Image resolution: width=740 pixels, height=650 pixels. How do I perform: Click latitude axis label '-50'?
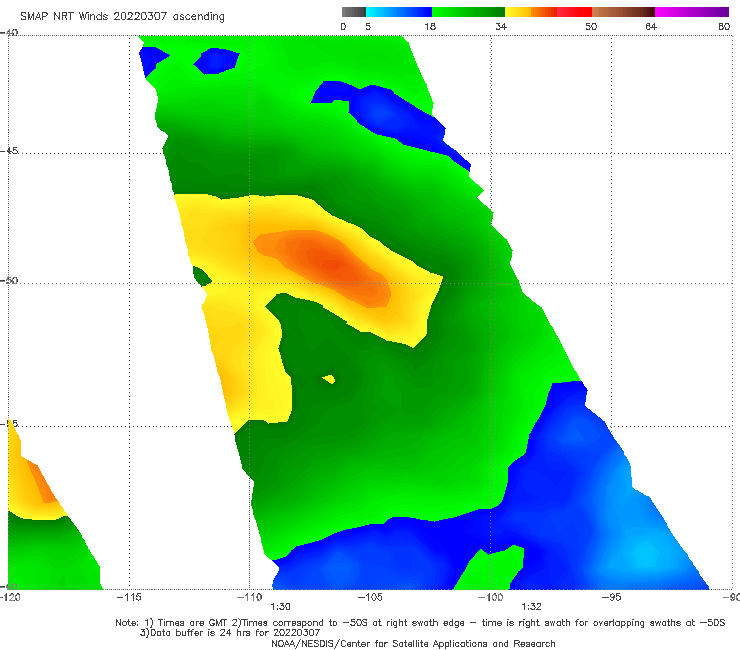click(x=9, y=280)
